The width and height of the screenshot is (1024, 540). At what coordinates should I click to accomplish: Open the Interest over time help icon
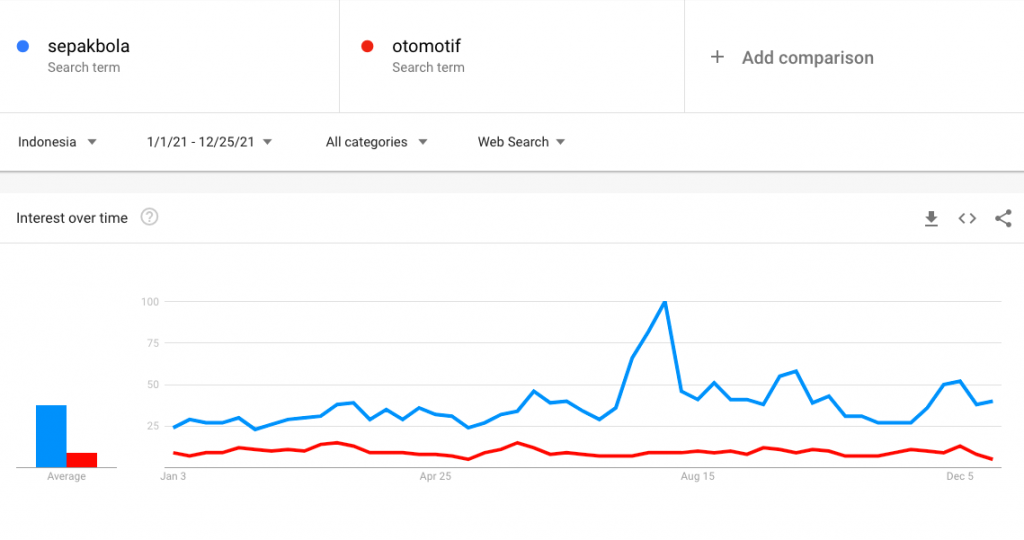point(150,217)
